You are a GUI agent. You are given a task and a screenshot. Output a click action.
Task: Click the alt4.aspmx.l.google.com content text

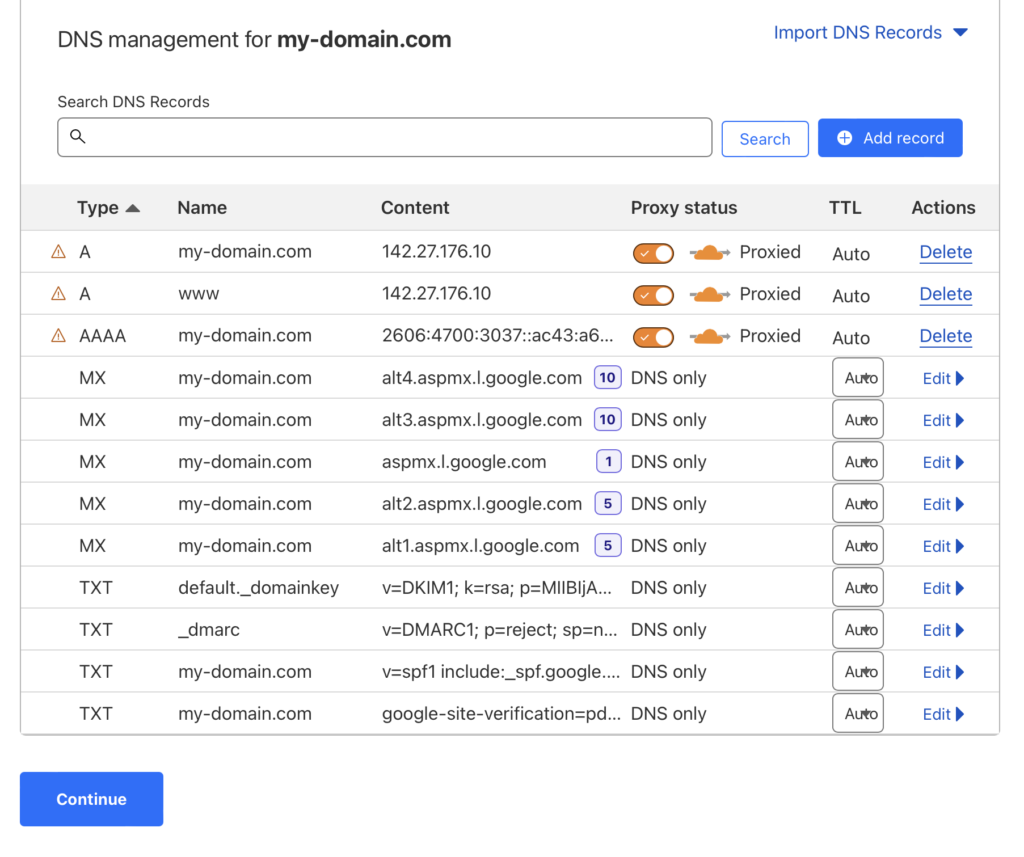click(x=482, y=378)
